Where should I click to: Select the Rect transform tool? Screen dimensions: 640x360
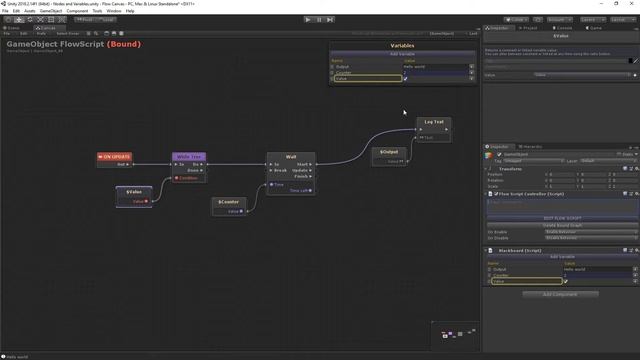[51, 20]
